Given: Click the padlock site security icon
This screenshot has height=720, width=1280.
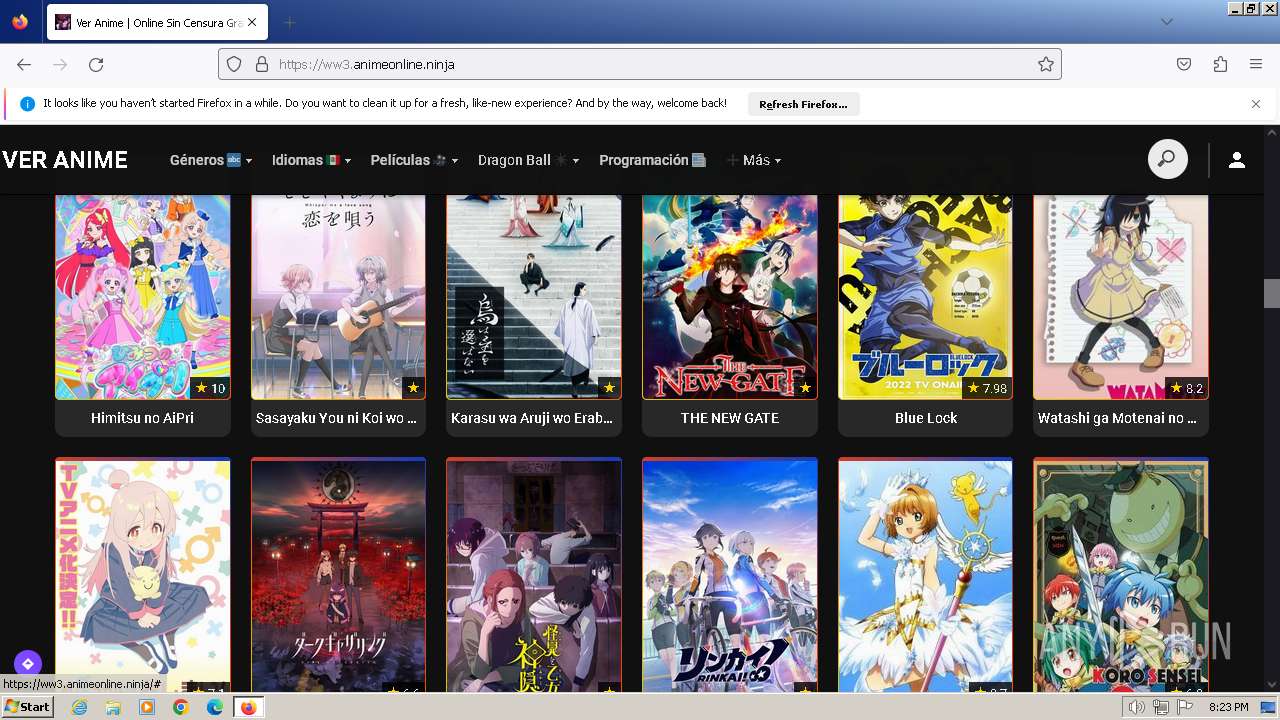Looking at the screenshot, I should pos(262,64).
